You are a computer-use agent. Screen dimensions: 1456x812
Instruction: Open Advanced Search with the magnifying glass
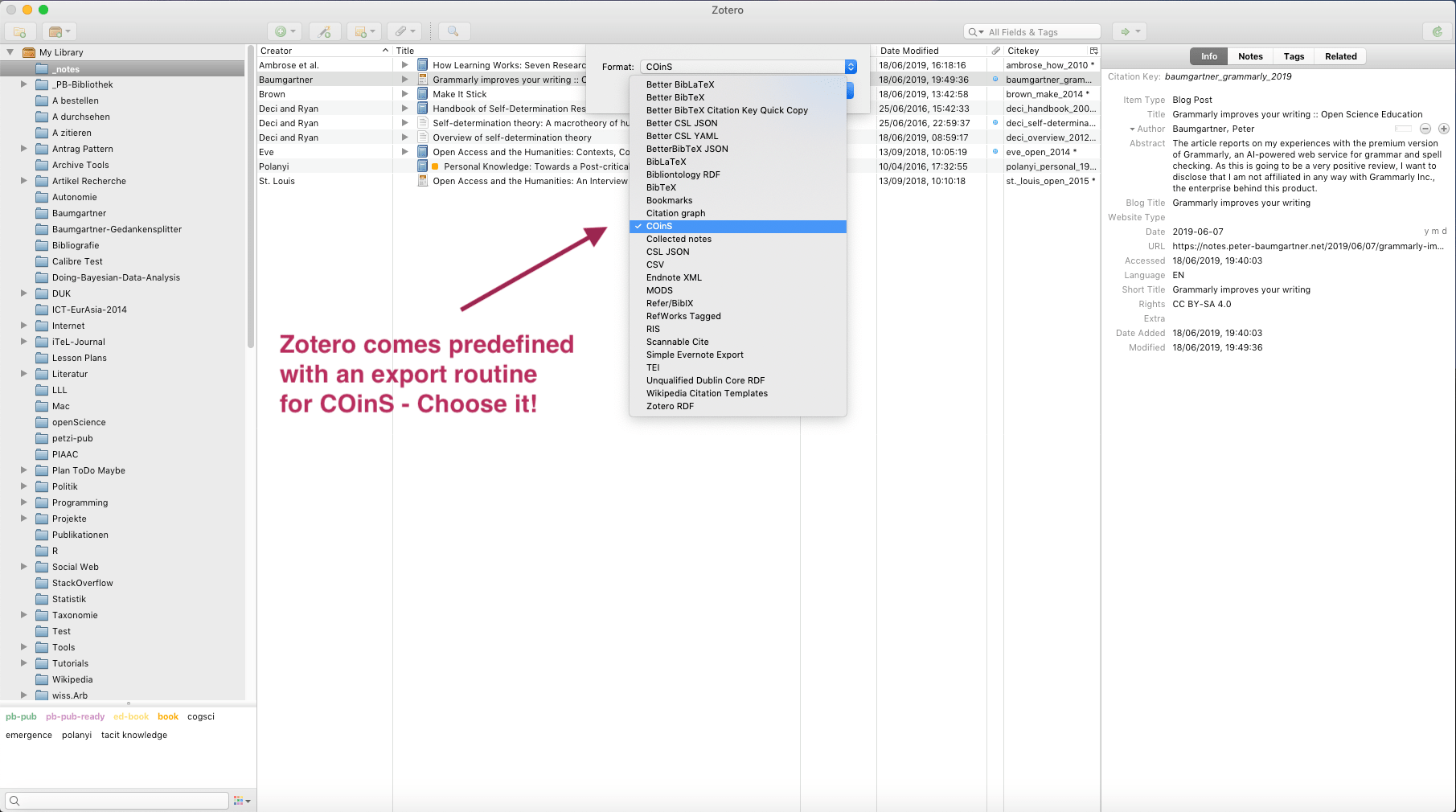453,31
